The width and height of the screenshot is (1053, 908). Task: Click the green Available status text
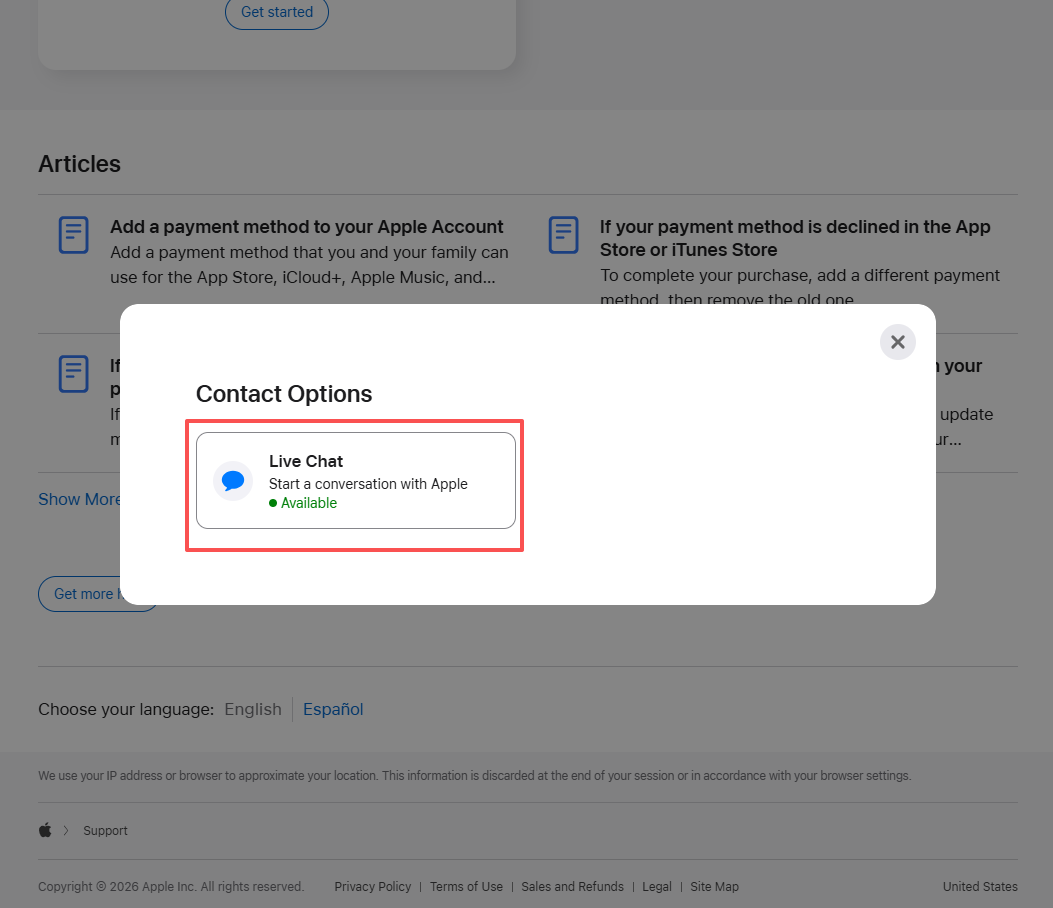(309, 503)
